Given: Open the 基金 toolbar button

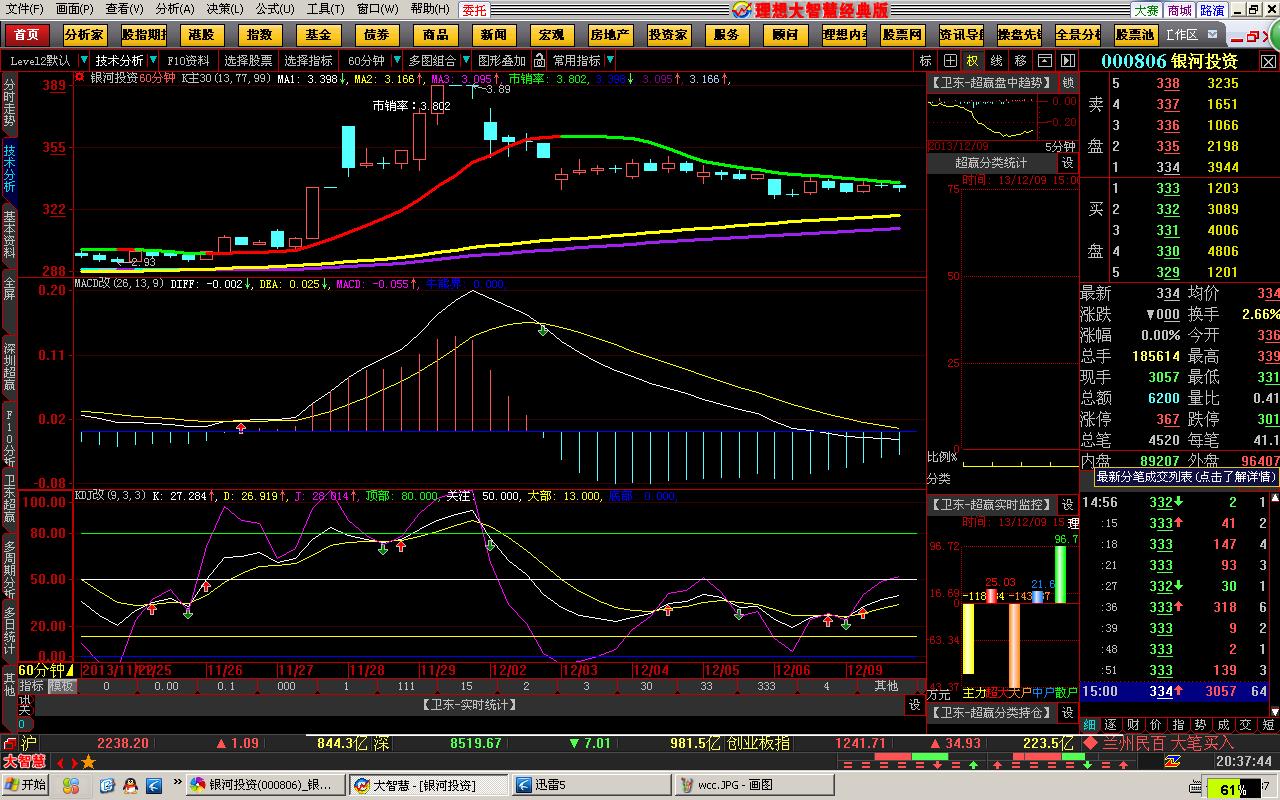Looking at the screenshot, I should [318, 35].
